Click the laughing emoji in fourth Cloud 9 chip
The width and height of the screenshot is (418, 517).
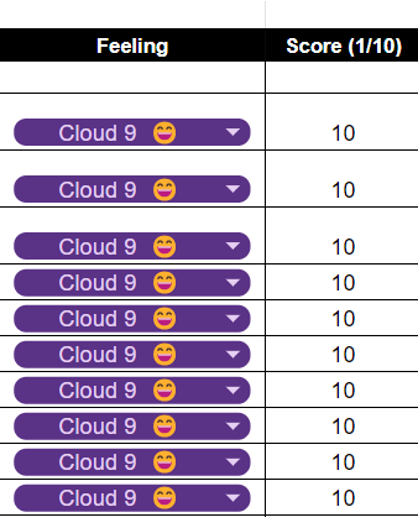(164, 283)
